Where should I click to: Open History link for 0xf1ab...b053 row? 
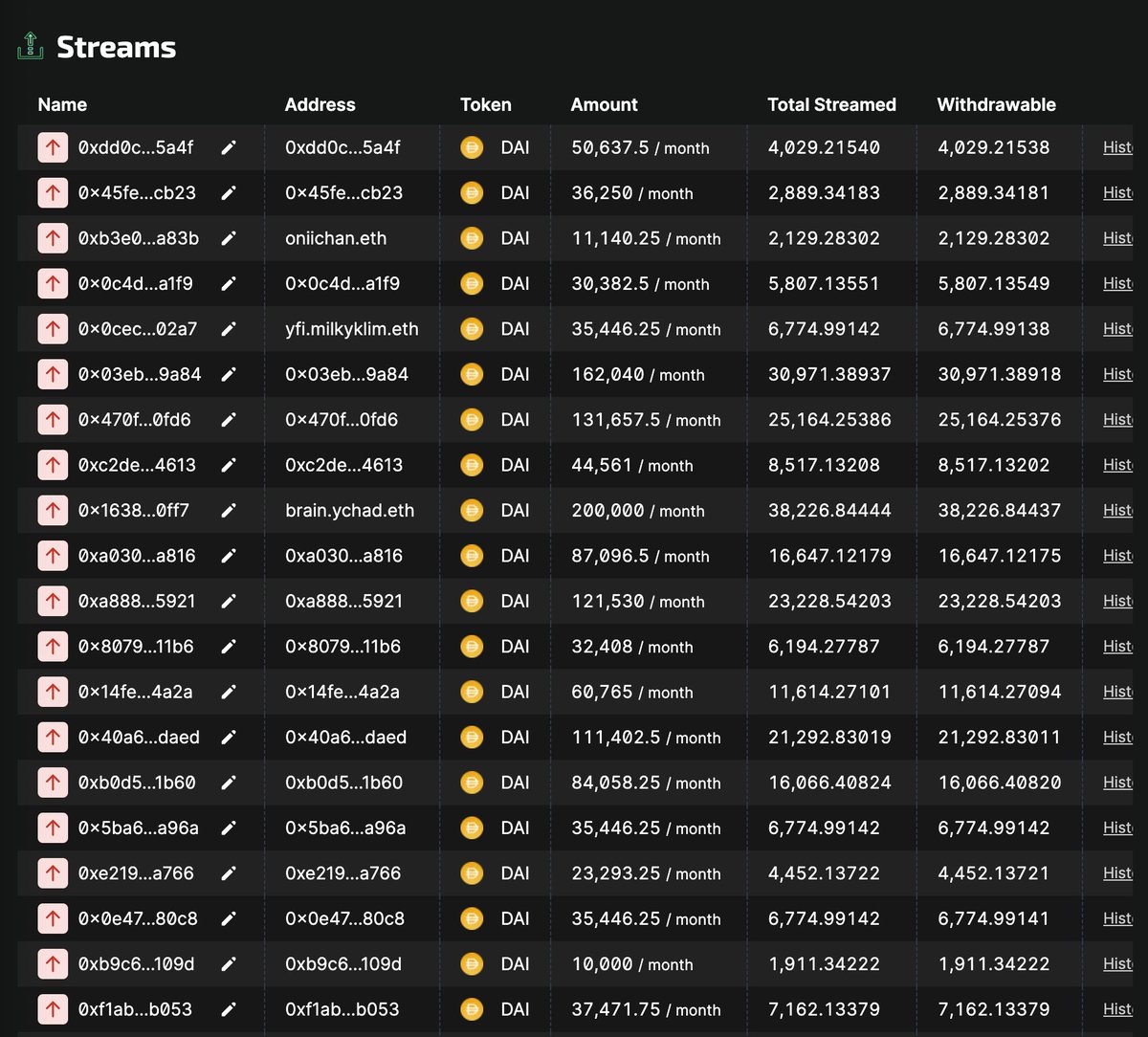pyautogui.click(x=1117, y=1009)
